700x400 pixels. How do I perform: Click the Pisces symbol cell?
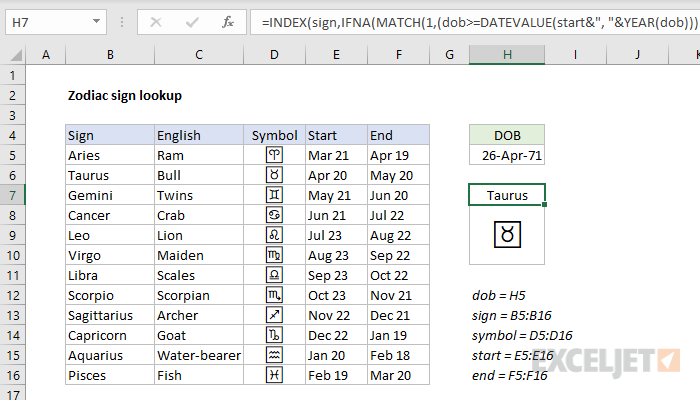[x=274, y=375]
